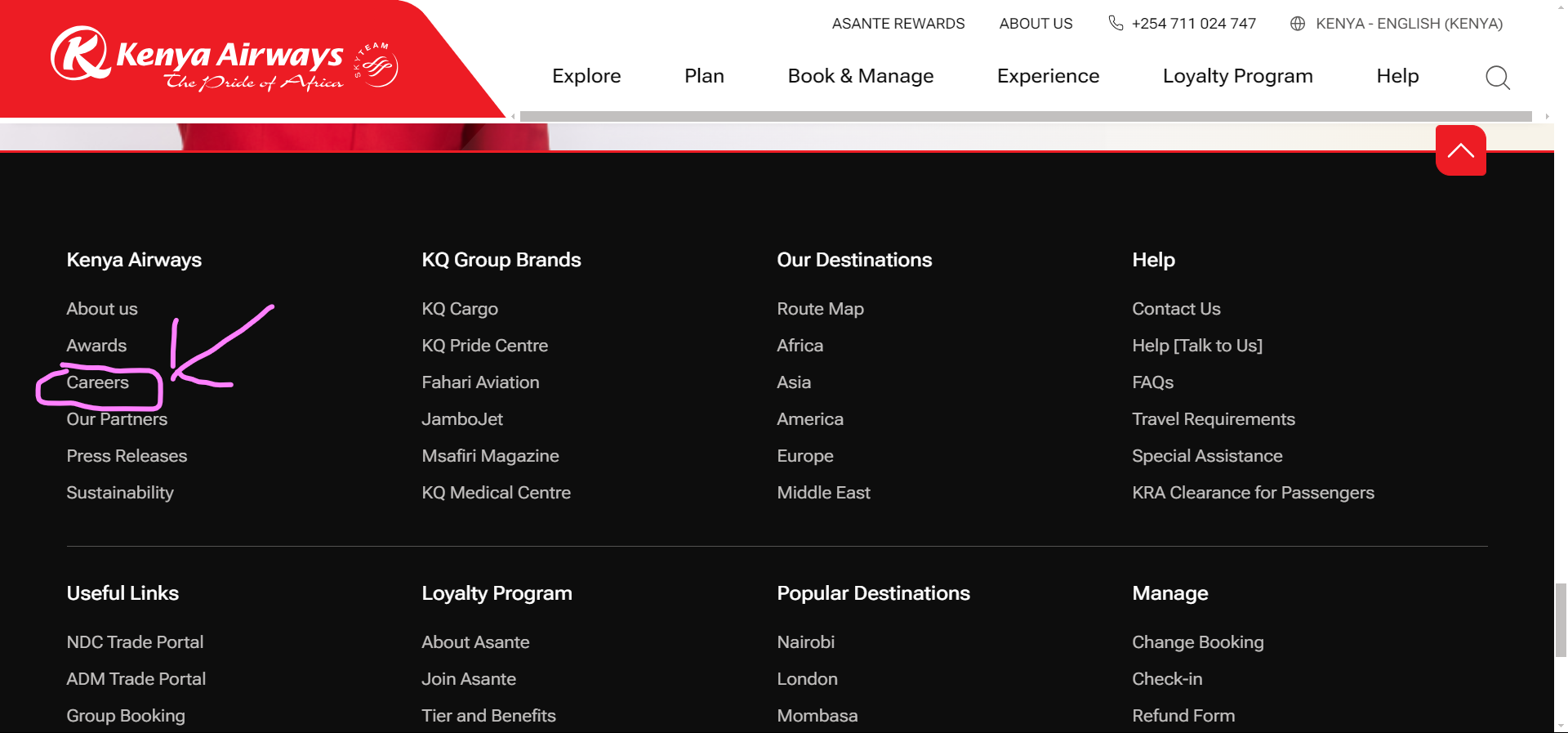This screenshot has width=1568, height=733.
Task: Click the phone icon beside the number
Action: [x=1116, y=23]
